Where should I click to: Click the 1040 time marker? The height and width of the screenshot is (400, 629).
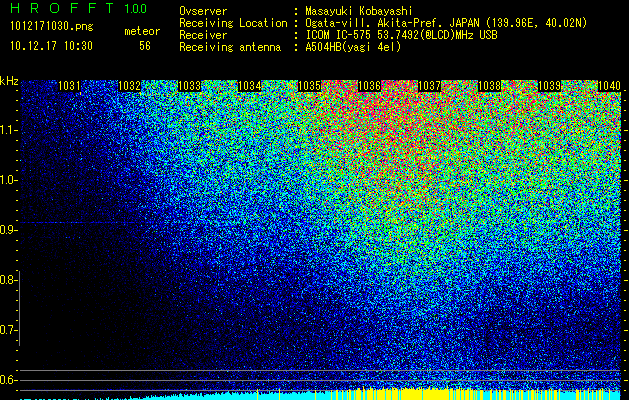[x=609, y=86]
